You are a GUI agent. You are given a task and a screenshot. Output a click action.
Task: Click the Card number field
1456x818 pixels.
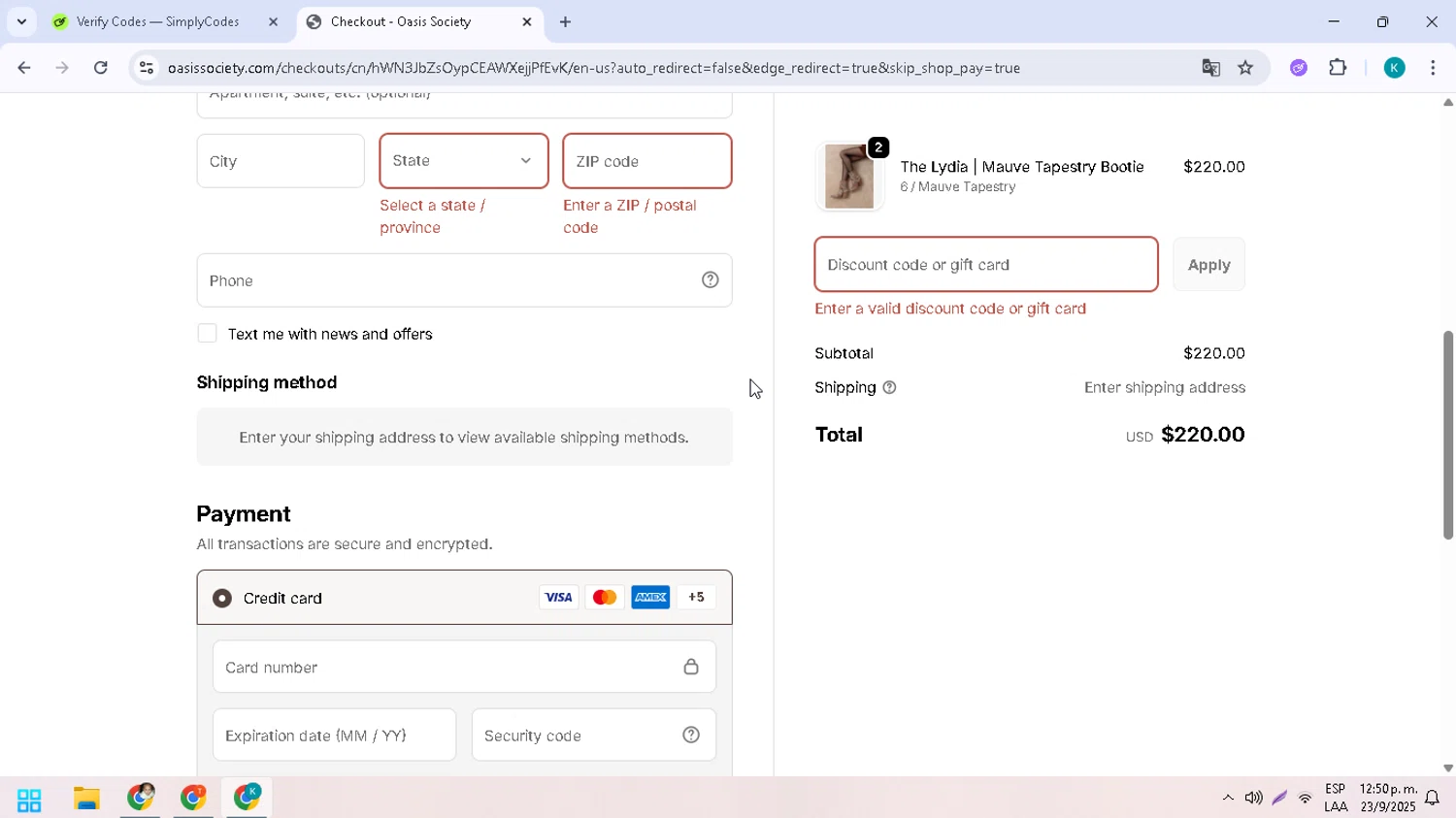click(x=464, y=667)
